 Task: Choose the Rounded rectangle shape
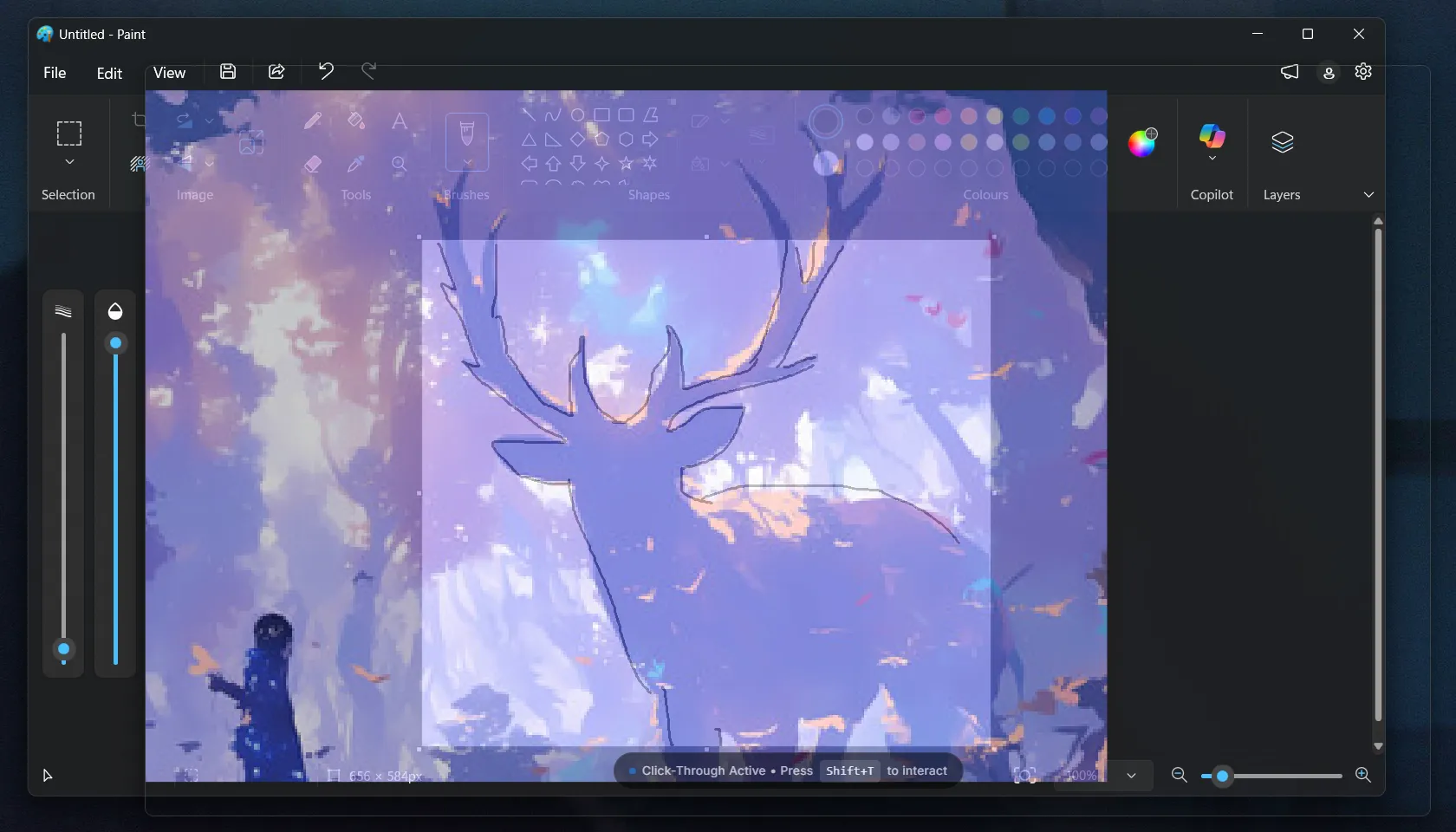pos(626,114)
